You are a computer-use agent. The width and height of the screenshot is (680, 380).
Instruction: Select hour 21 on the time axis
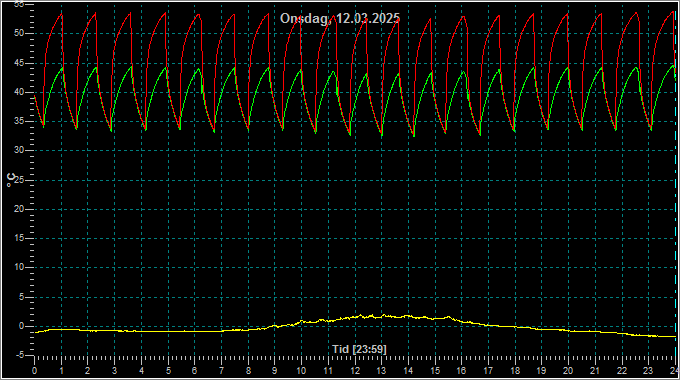(x=595, y=371)
